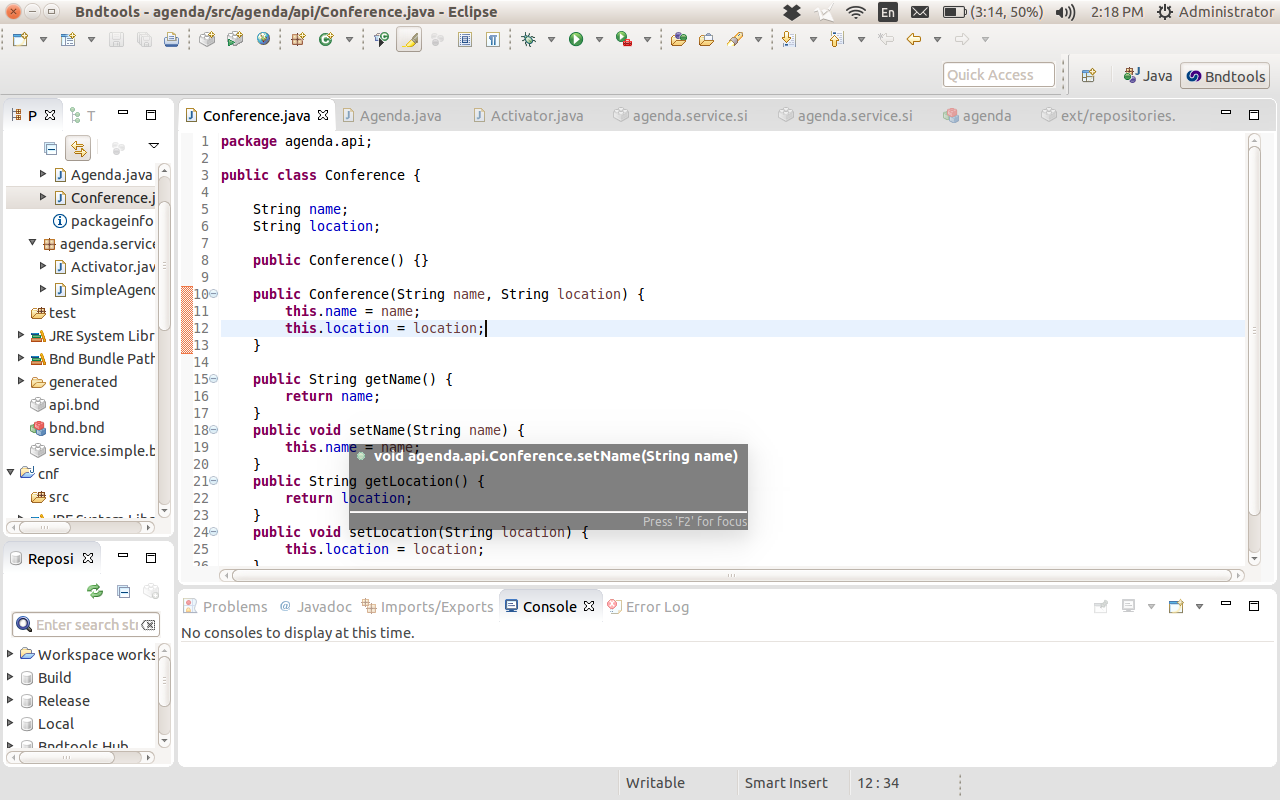Click New Java Class green icon
The height and width of the screenshot is (800, 1280).
point(326,40)
